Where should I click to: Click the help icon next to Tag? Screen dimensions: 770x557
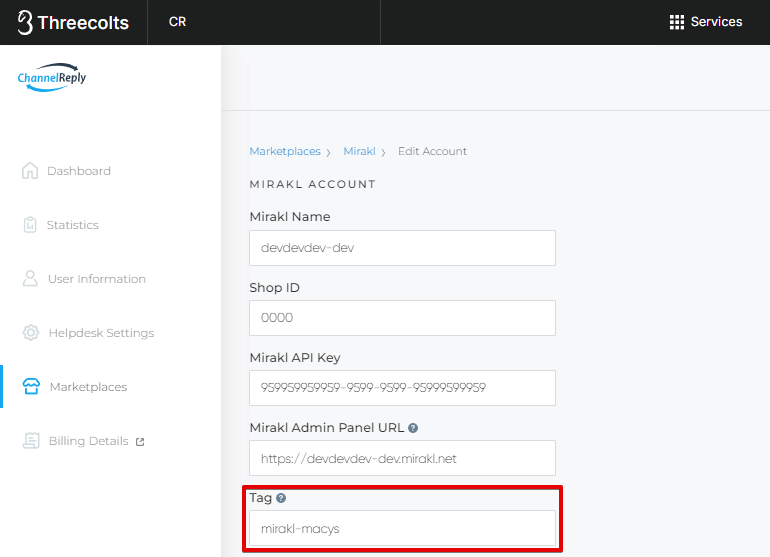click(x=281, y=498)
